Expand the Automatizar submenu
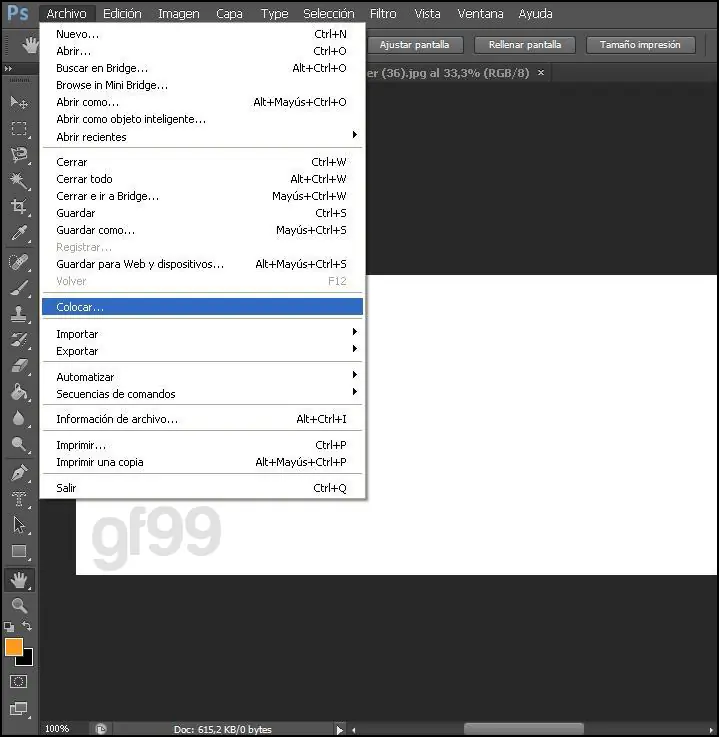 click(x=202, y=376)
